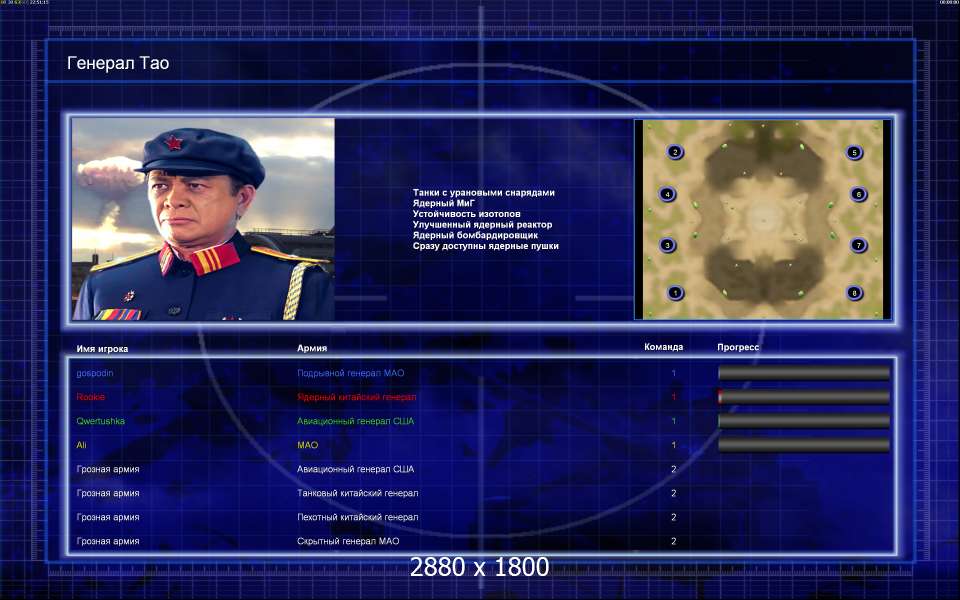The width and height of the screenshot is (960, 600).
Task: Click the 'Генерал Тао' title text
Action: coord(118,63)
